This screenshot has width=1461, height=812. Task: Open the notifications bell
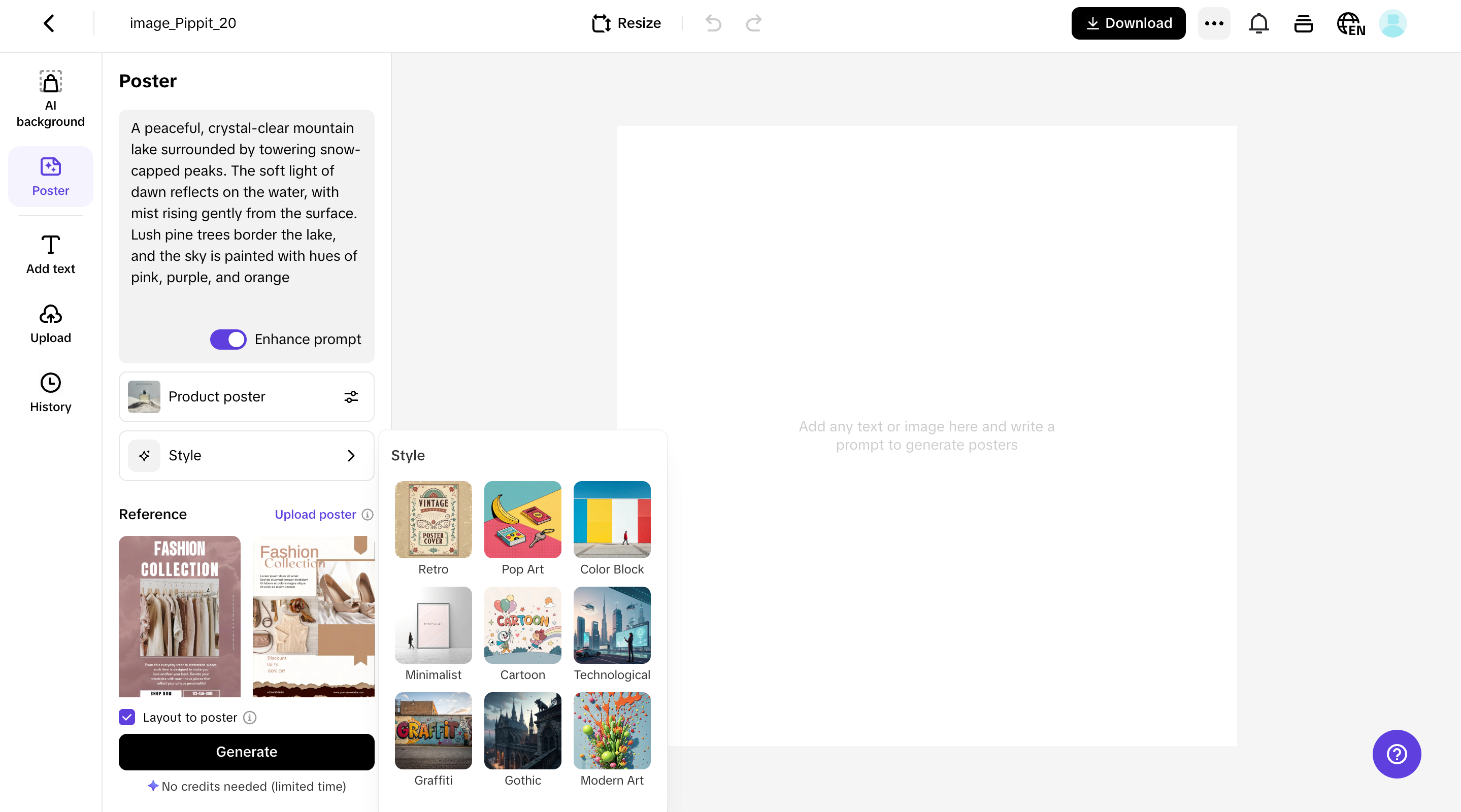1258,23
